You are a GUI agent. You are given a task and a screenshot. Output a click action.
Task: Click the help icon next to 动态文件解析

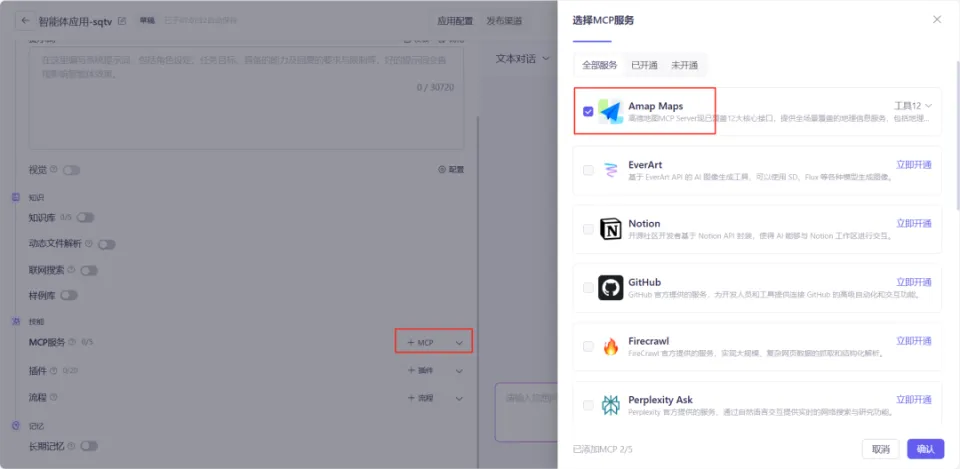point(89,244)
